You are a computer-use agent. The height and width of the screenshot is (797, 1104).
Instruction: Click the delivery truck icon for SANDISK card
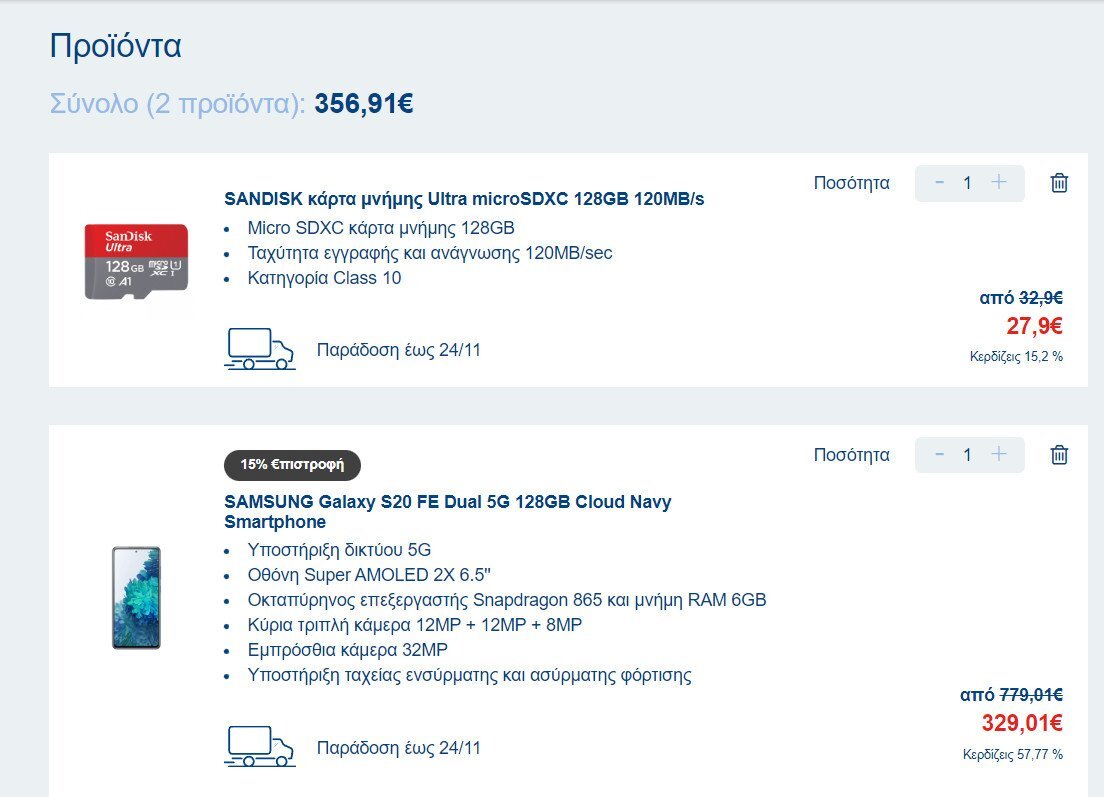260,349
